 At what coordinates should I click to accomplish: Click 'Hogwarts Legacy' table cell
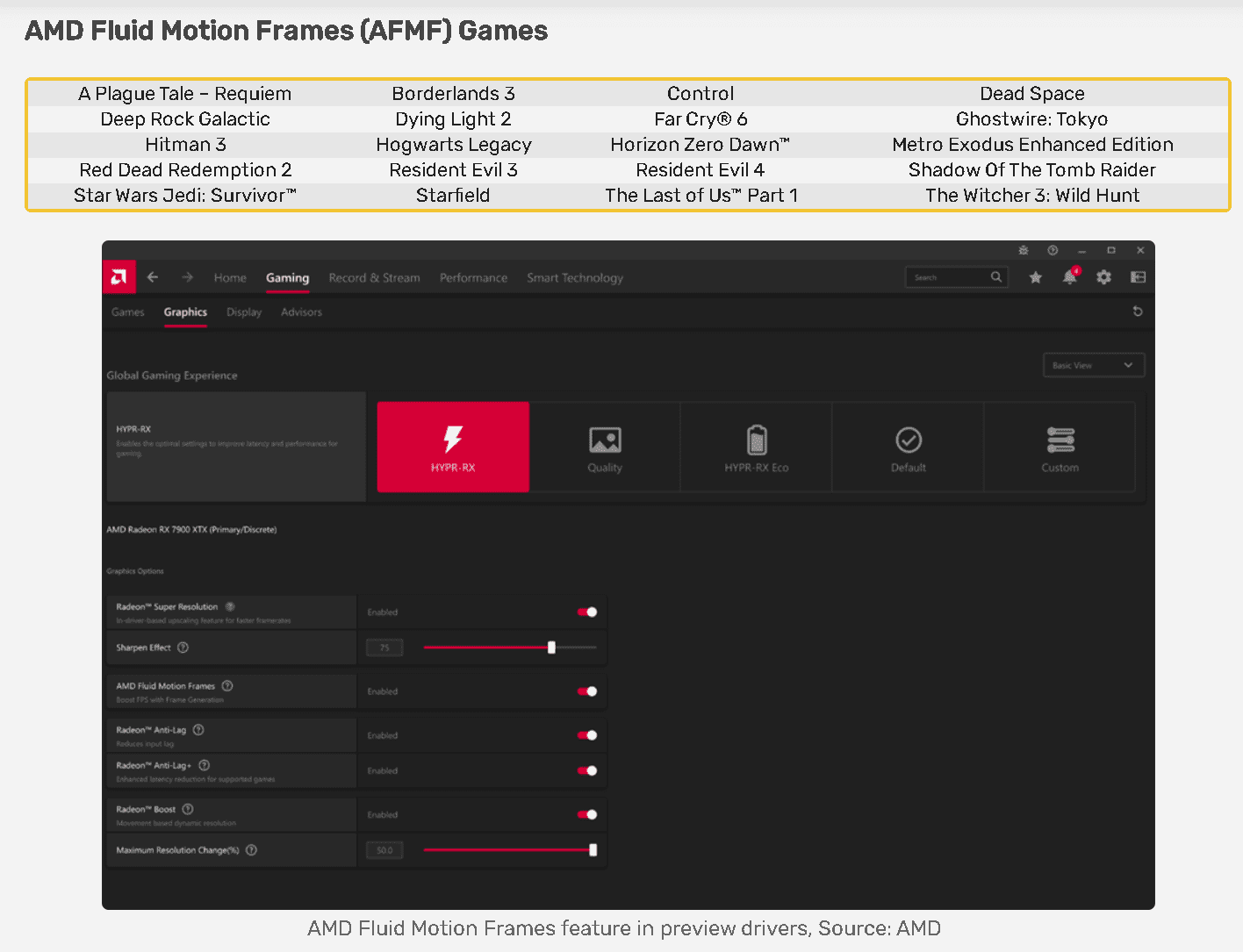pyautogui.click(x=453, y=145)
